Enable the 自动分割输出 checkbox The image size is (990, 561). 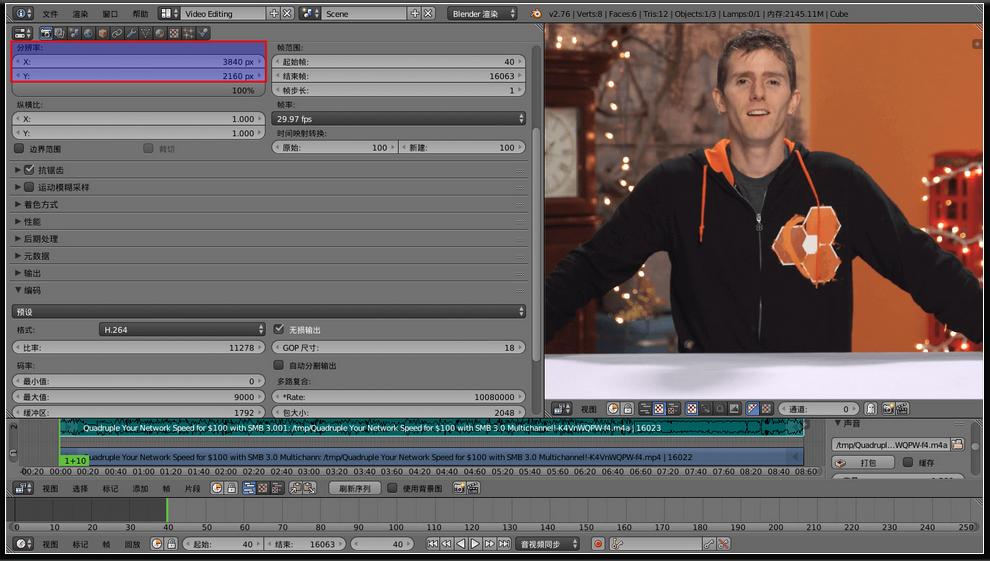click(278, 365)
